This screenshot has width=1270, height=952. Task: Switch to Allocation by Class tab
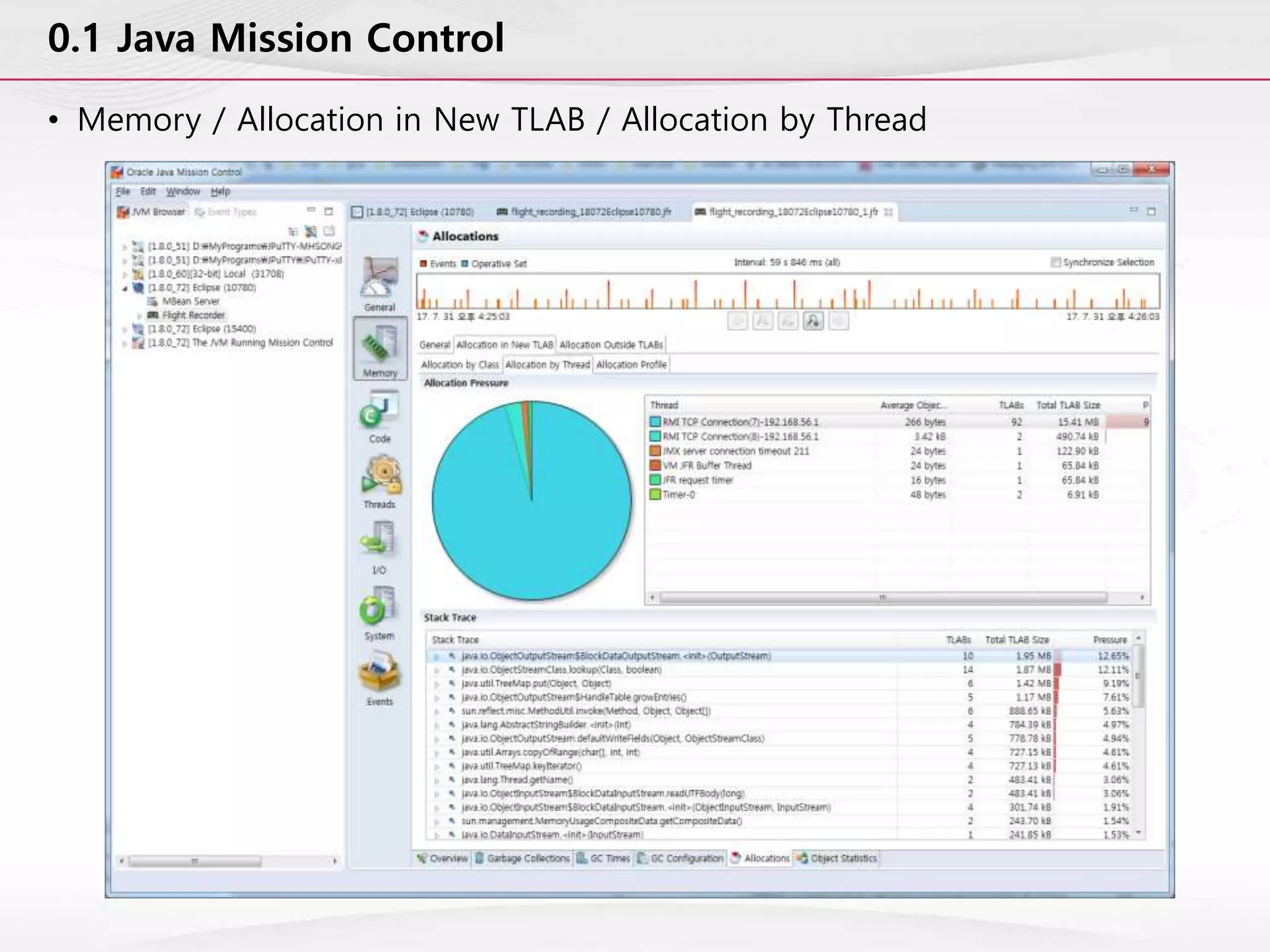460,364
